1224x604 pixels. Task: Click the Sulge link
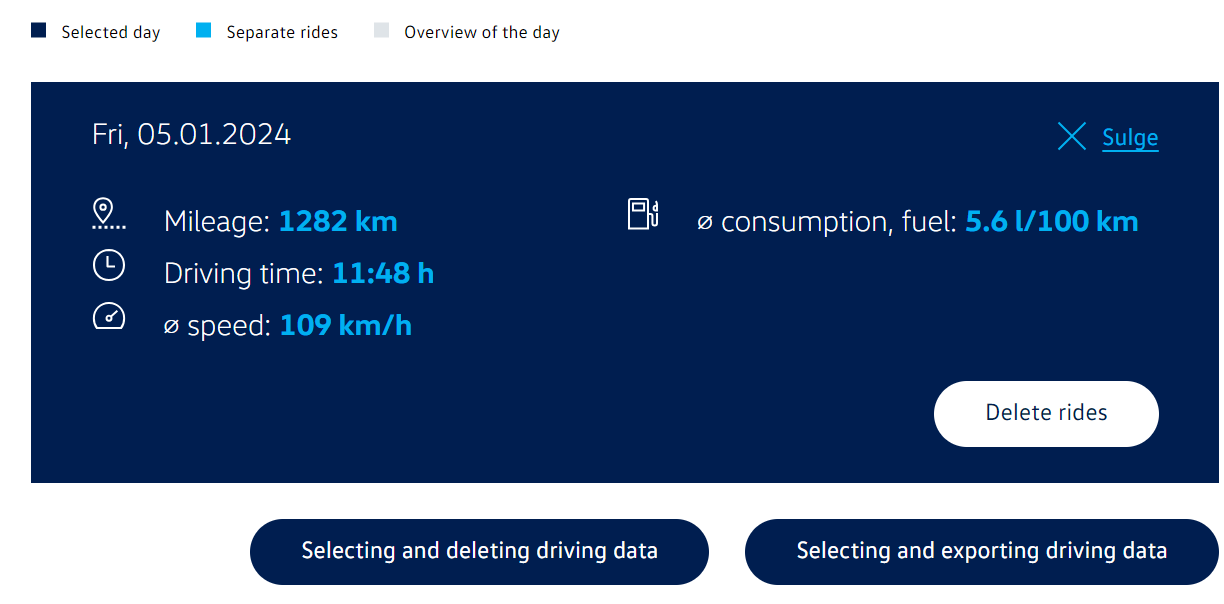pos(1130,138)
